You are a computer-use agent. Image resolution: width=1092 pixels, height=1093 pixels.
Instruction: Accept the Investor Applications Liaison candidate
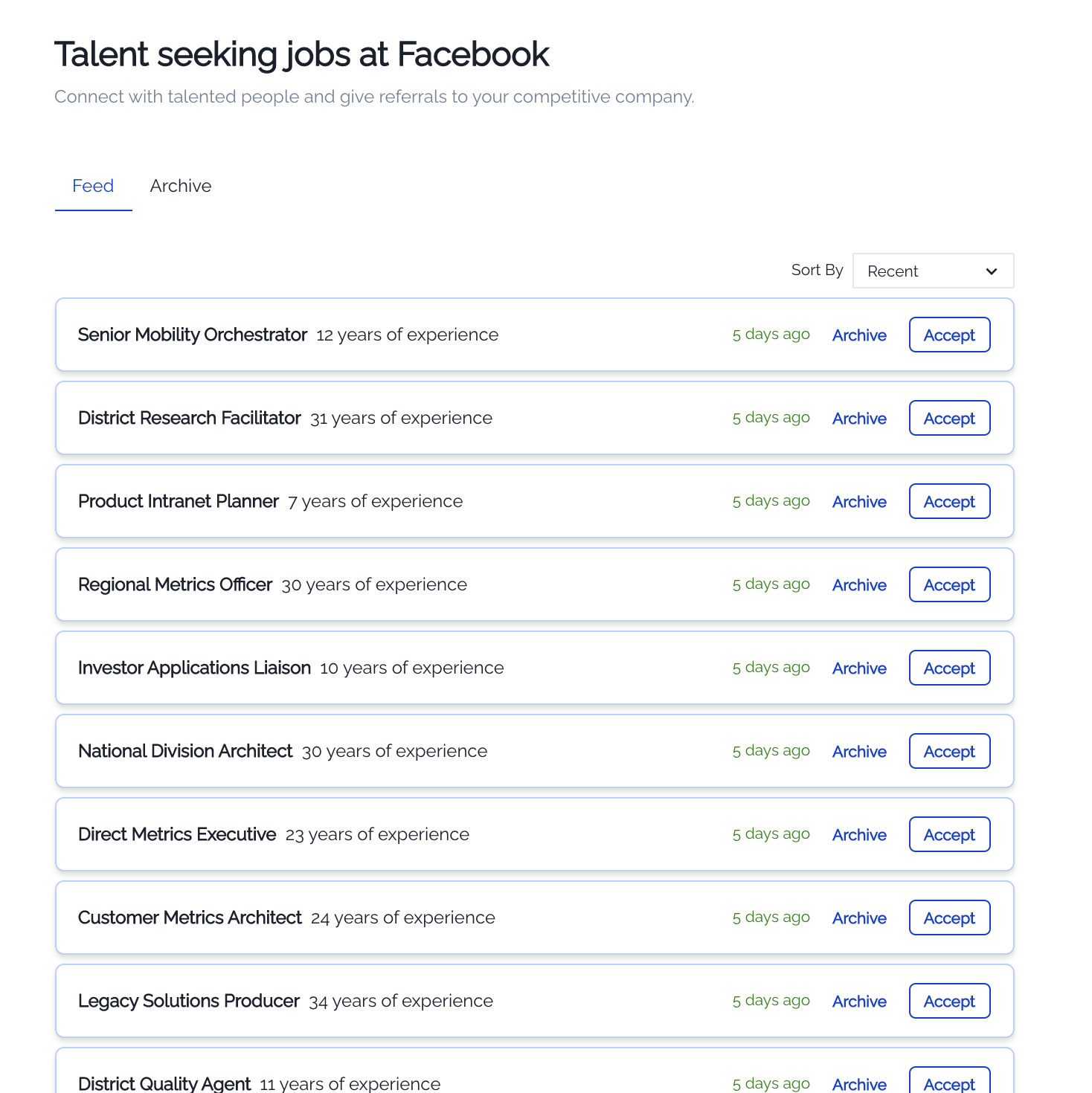949,668
